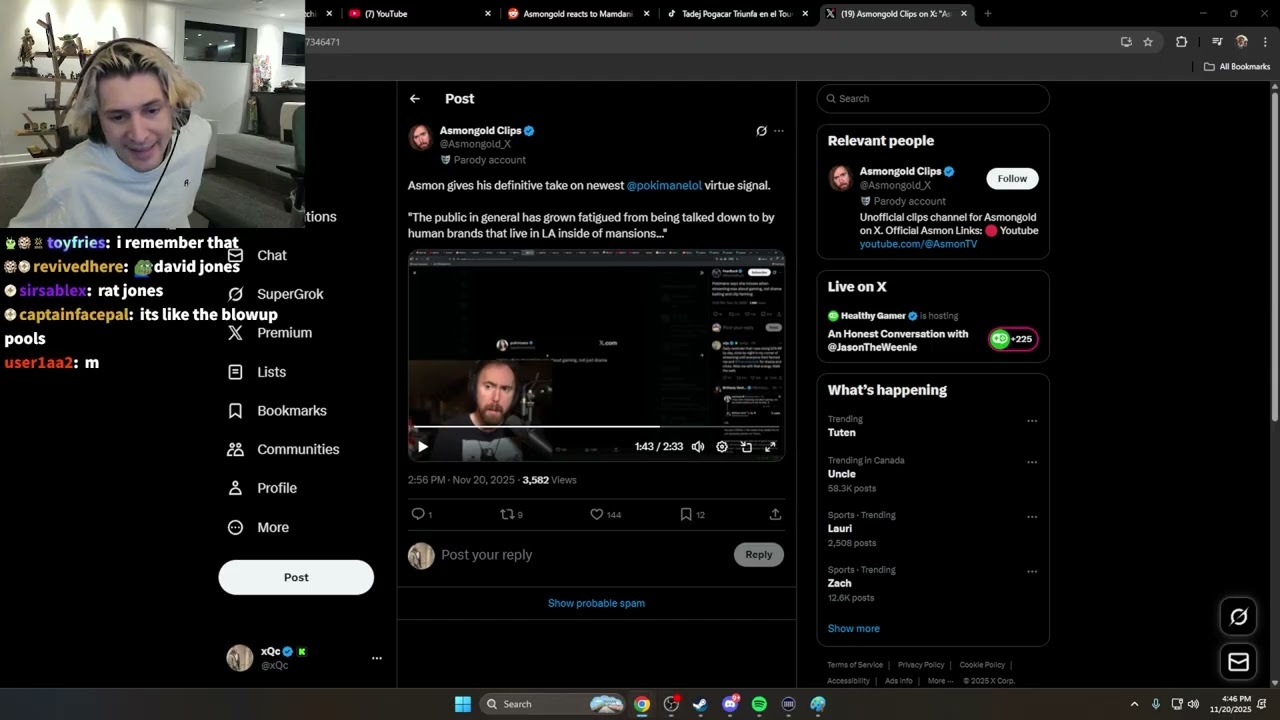Open more options for Lauri trend
Viewport: 1280px width, 720px height.
coord(1032,517)
